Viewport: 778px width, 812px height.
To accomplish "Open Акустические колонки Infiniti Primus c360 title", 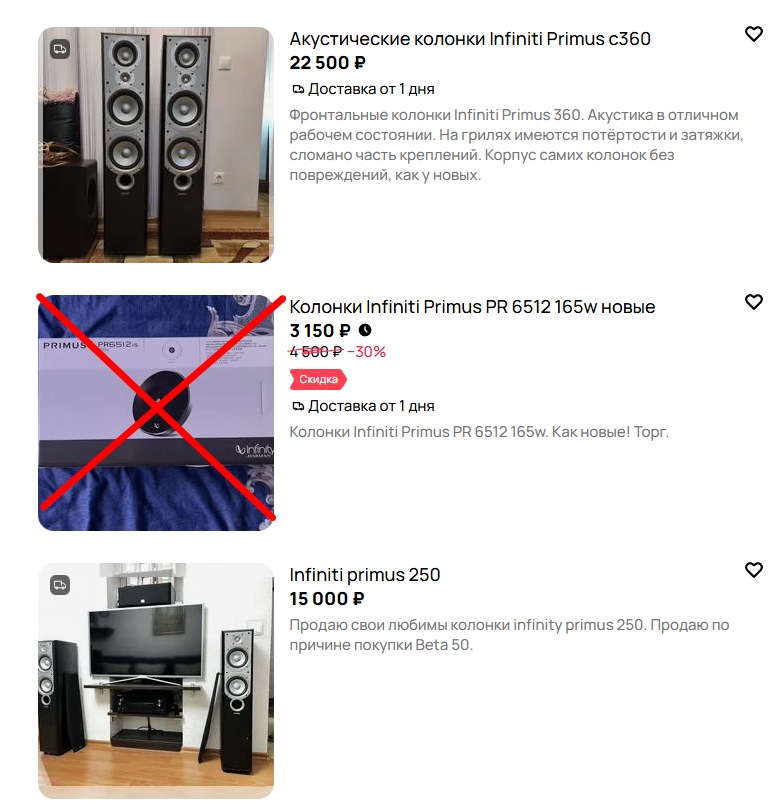I will coord(470,39).
